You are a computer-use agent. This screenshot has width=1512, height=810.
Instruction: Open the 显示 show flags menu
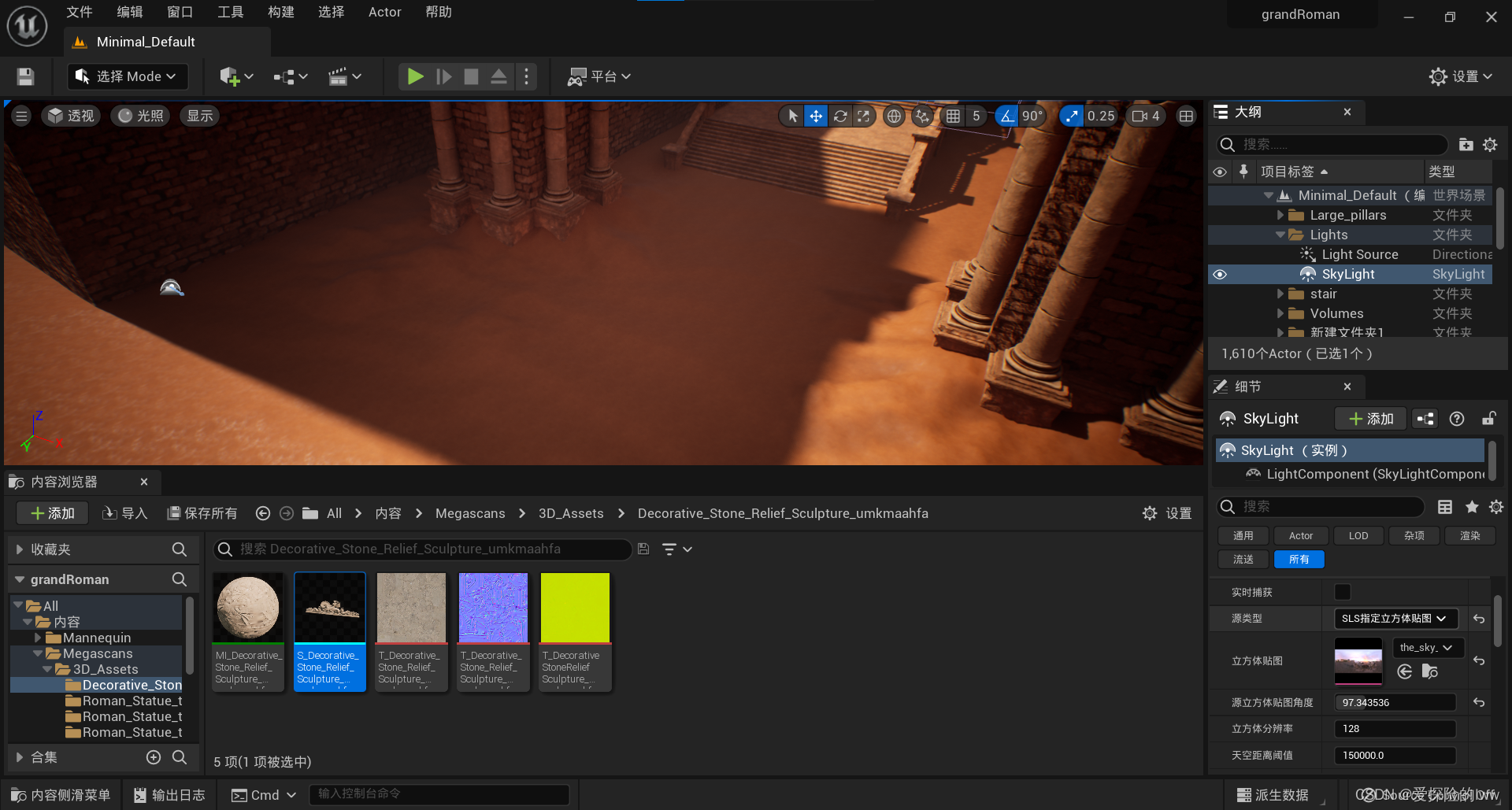(x=200, y=117)
